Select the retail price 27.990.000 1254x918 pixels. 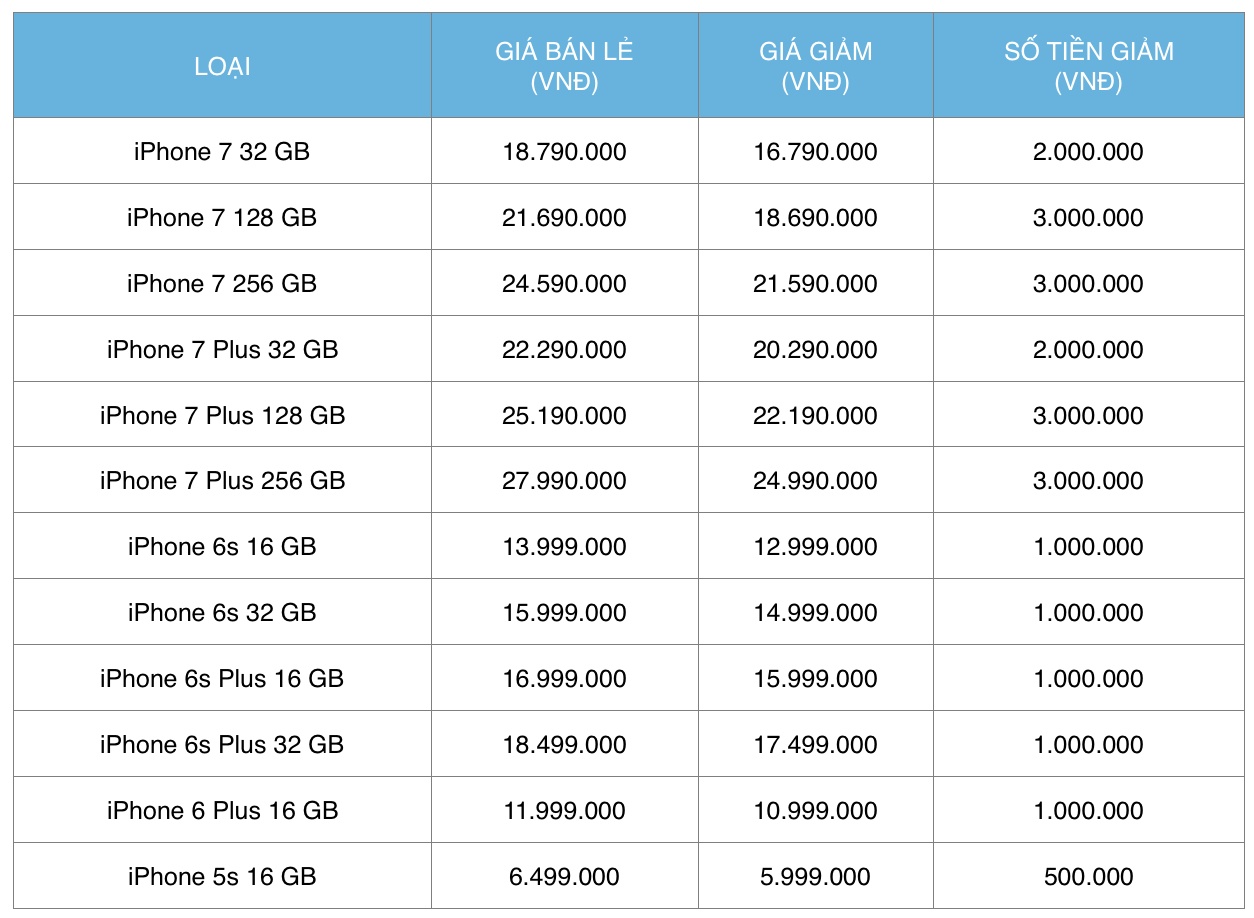[564, 481]
